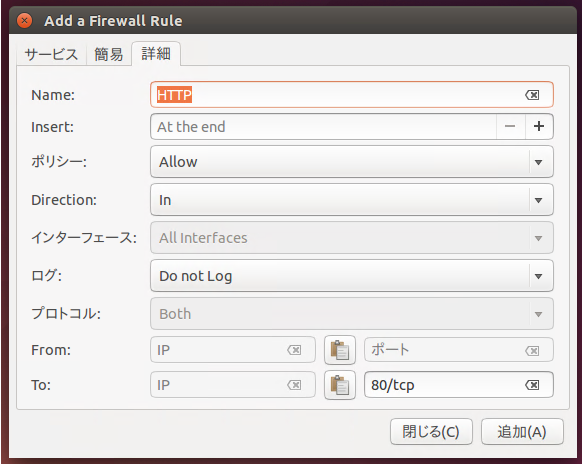
Task: Clear the 80/tcp port field
Action: [532, 385]
